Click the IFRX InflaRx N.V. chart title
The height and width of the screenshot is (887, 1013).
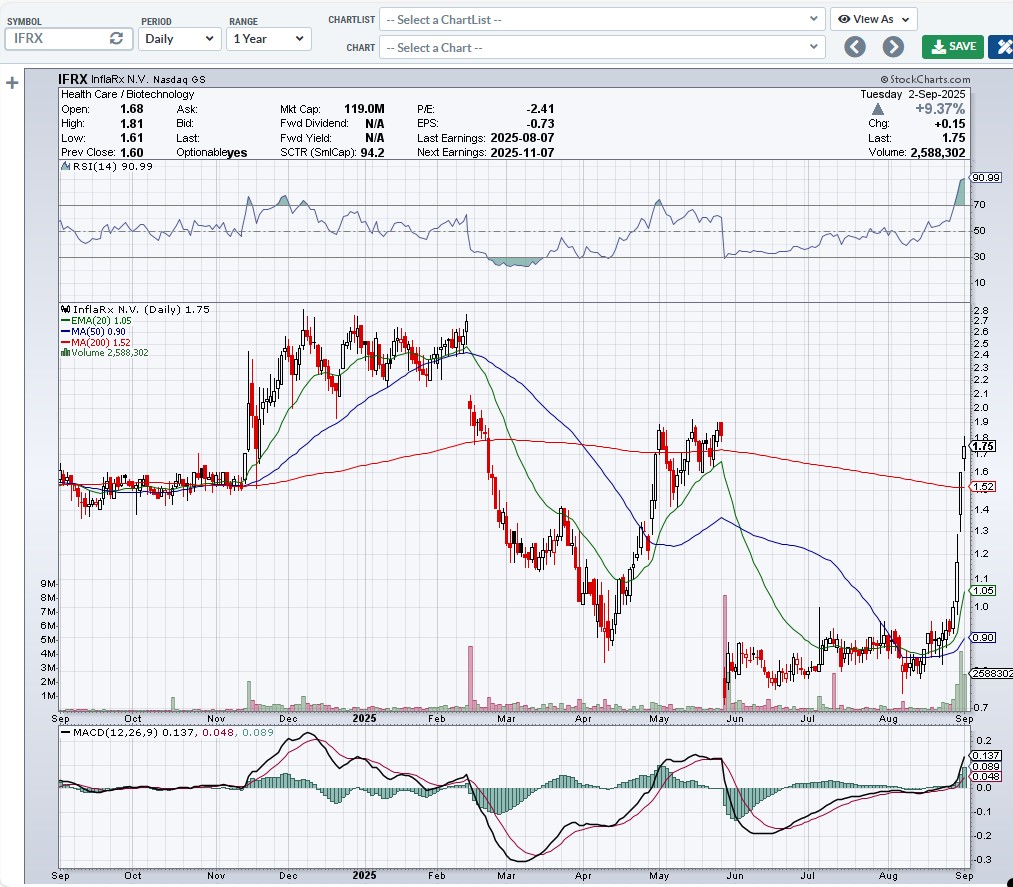pos(132,79)
